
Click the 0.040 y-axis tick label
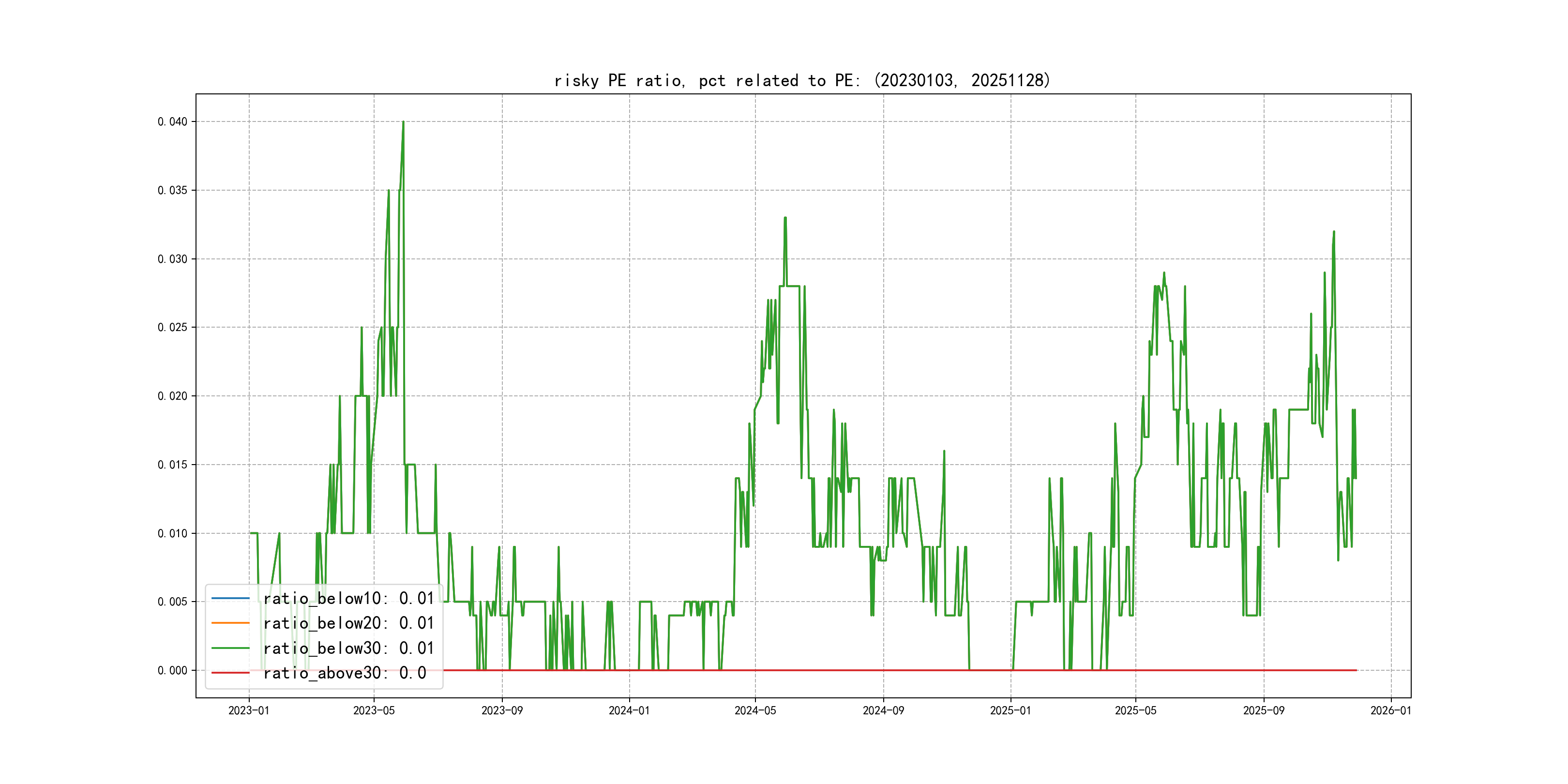pyautogui.click(x=172, y=122)
